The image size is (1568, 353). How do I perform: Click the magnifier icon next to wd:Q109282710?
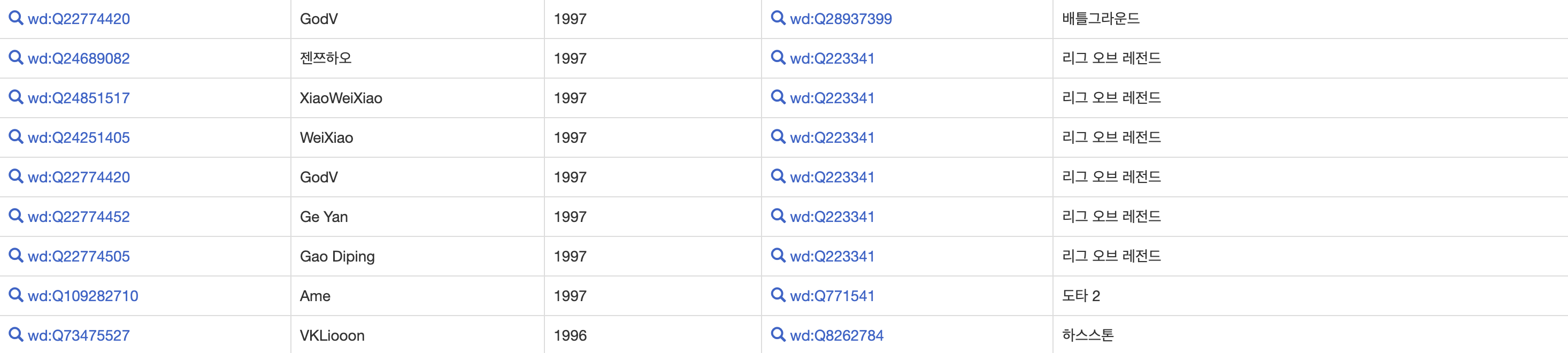(x=16, y=295)
